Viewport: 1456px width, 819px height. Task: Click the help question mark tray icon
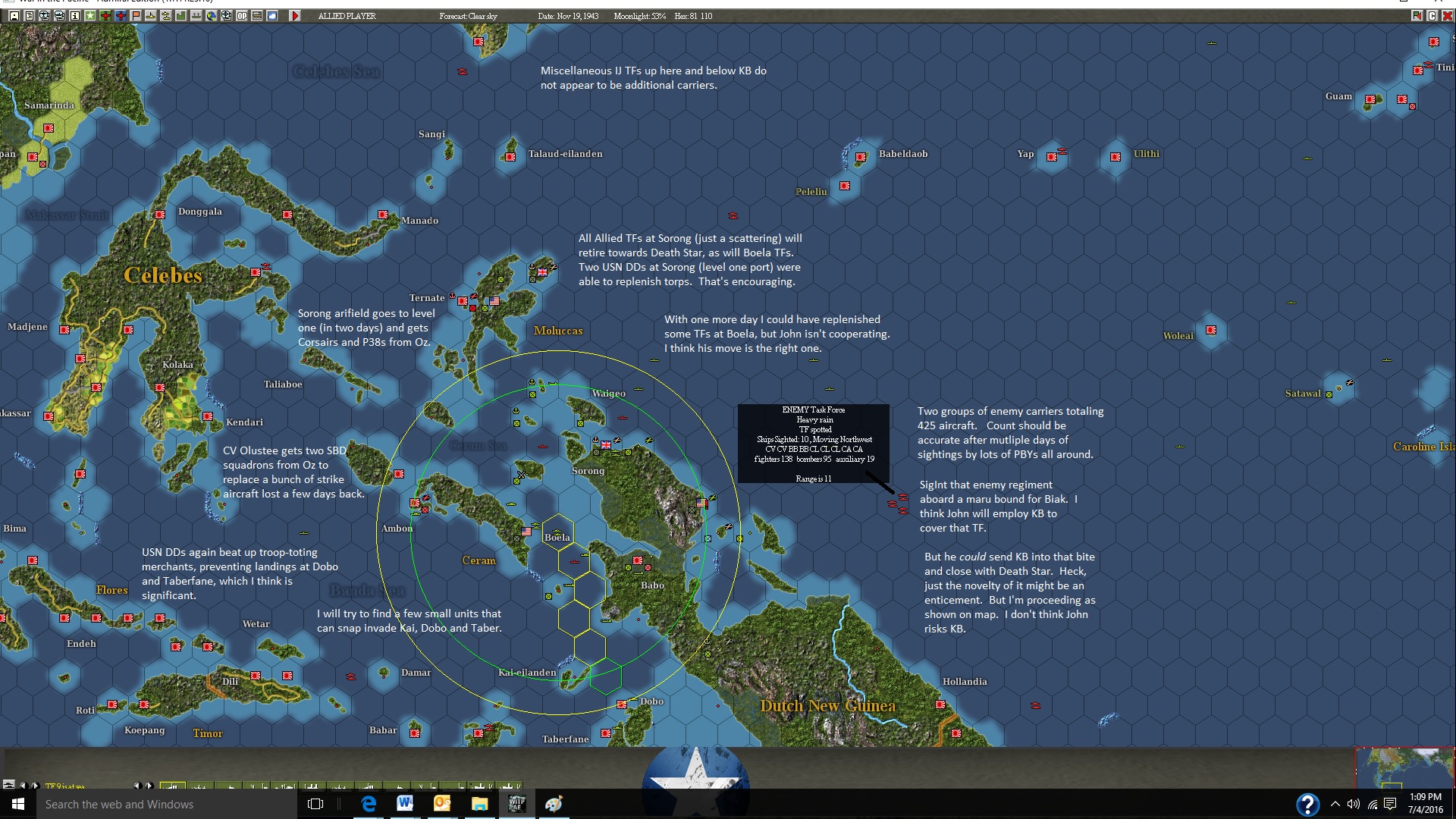1307,804
